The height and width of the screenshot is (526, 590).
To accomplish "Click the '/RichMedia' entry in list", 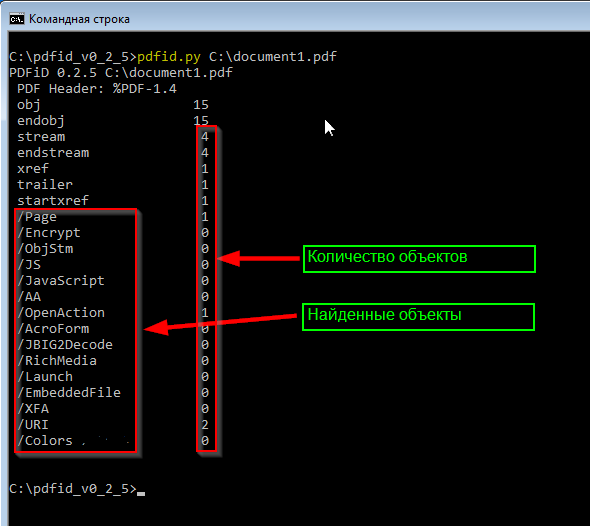I will coord(57,361).
